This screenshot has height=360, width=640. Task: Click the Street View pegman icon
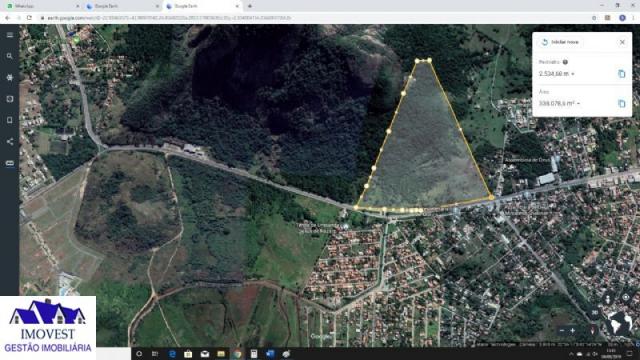[608, 300]
